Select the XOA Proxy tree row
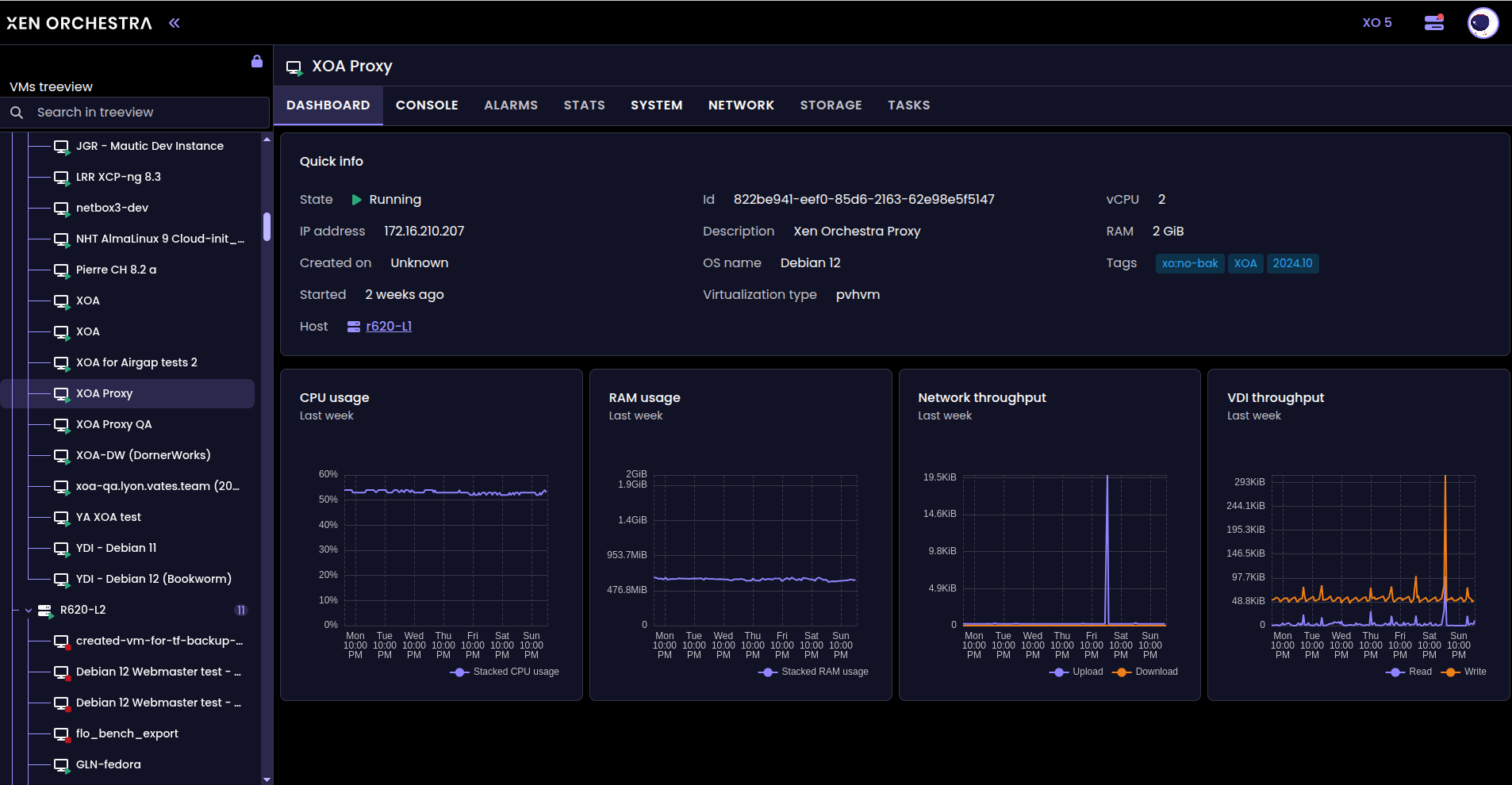The height and width of the screenshot is (785, 1512). click(x=127, y=394)
